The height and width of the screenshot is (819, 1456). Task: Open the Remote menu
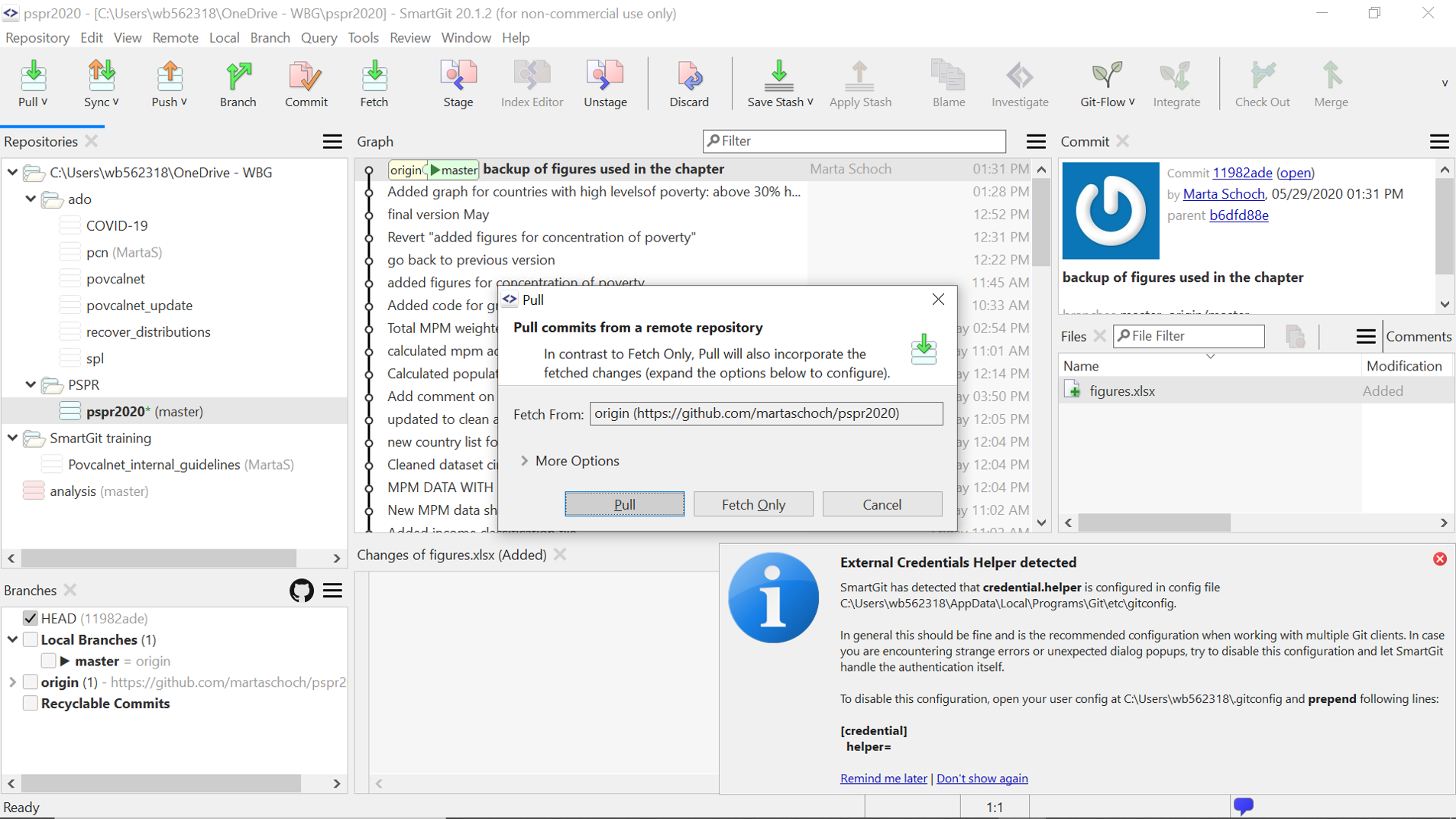tap(175, 37)
